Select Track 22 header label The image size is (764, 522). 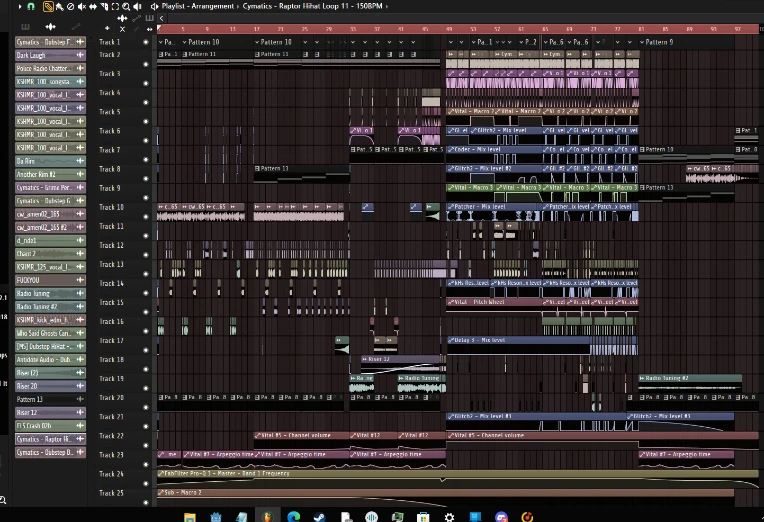point(111,436)
